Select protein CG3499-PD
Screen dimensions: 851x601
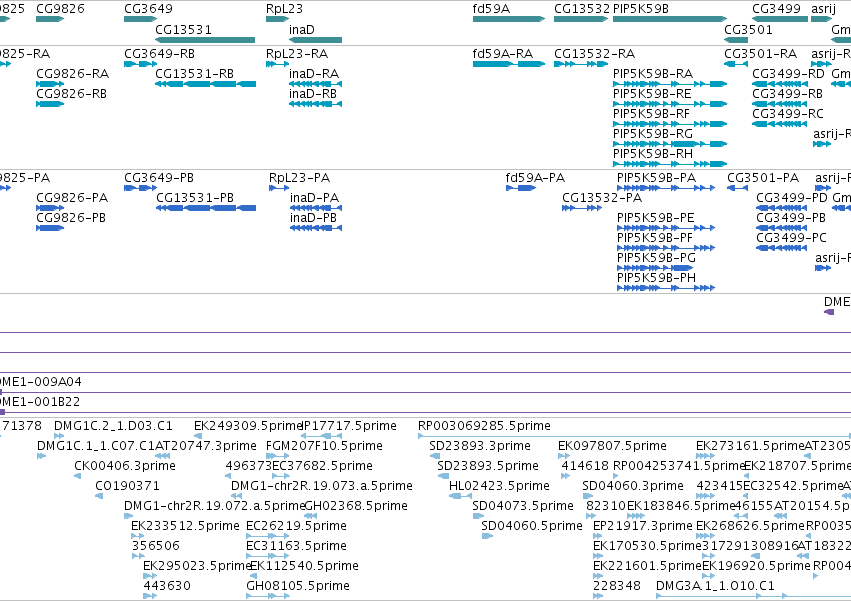(x=782, y=208)
